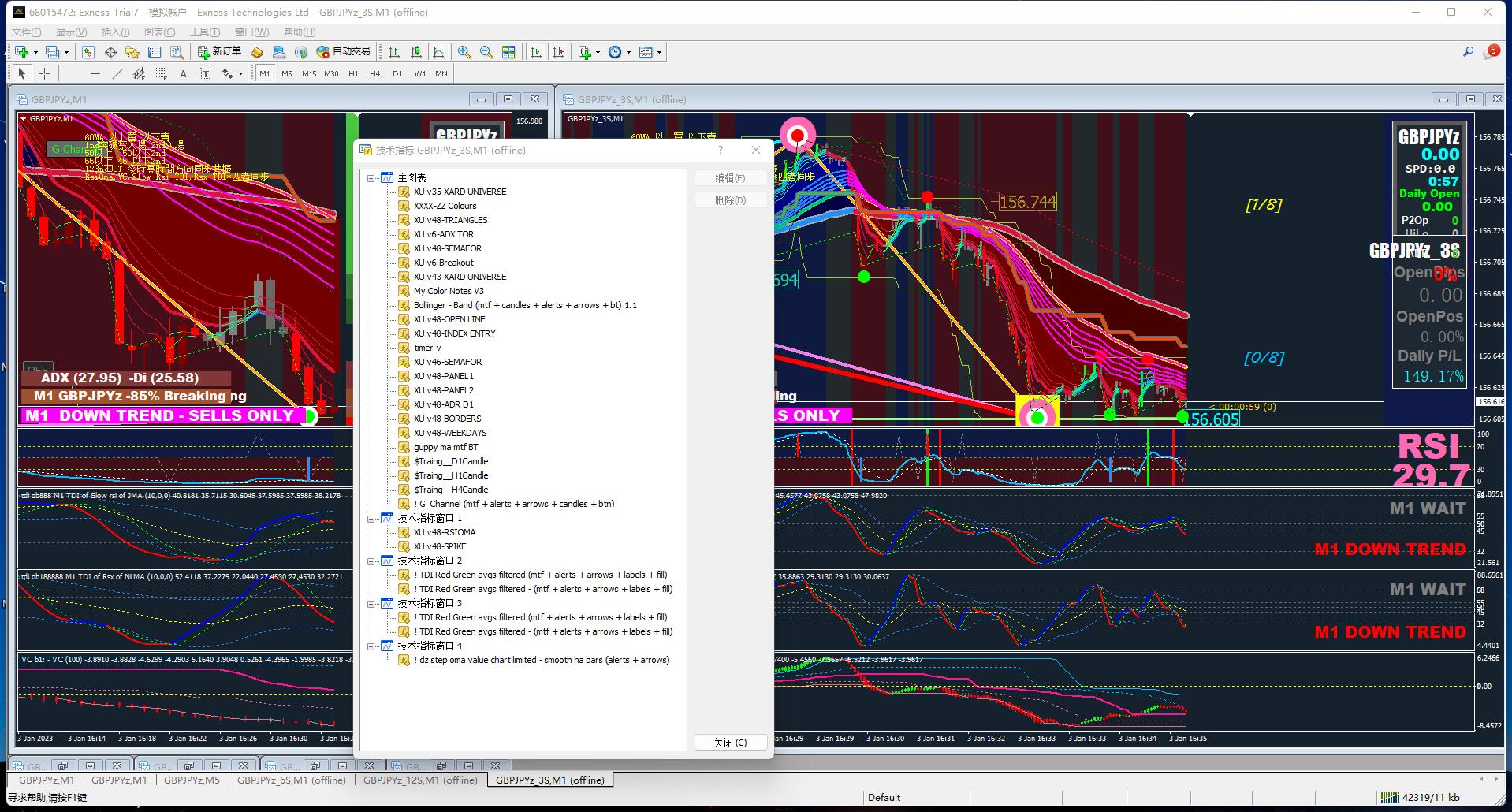Click the 新订单 new order button
The width and height of the screenshot is (1512, 812).
[220, 52]
